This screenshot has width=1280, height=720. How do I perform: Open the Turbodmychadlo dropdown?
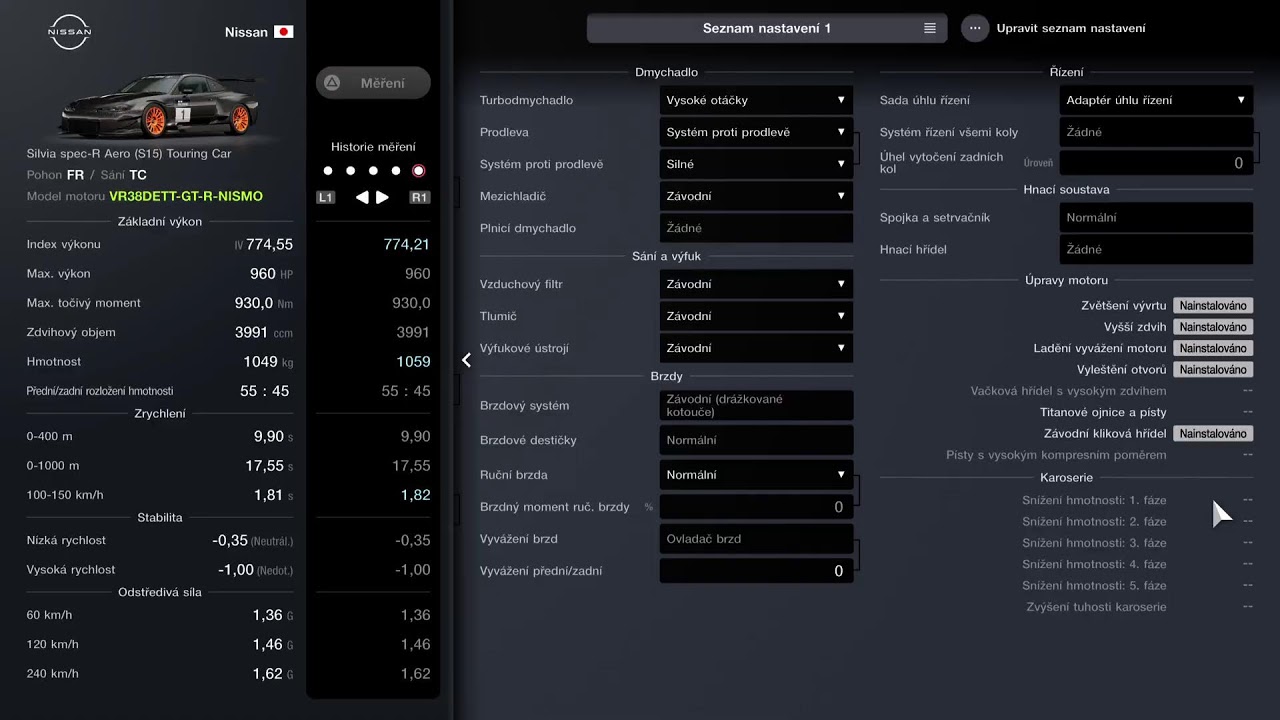[756, 100]
